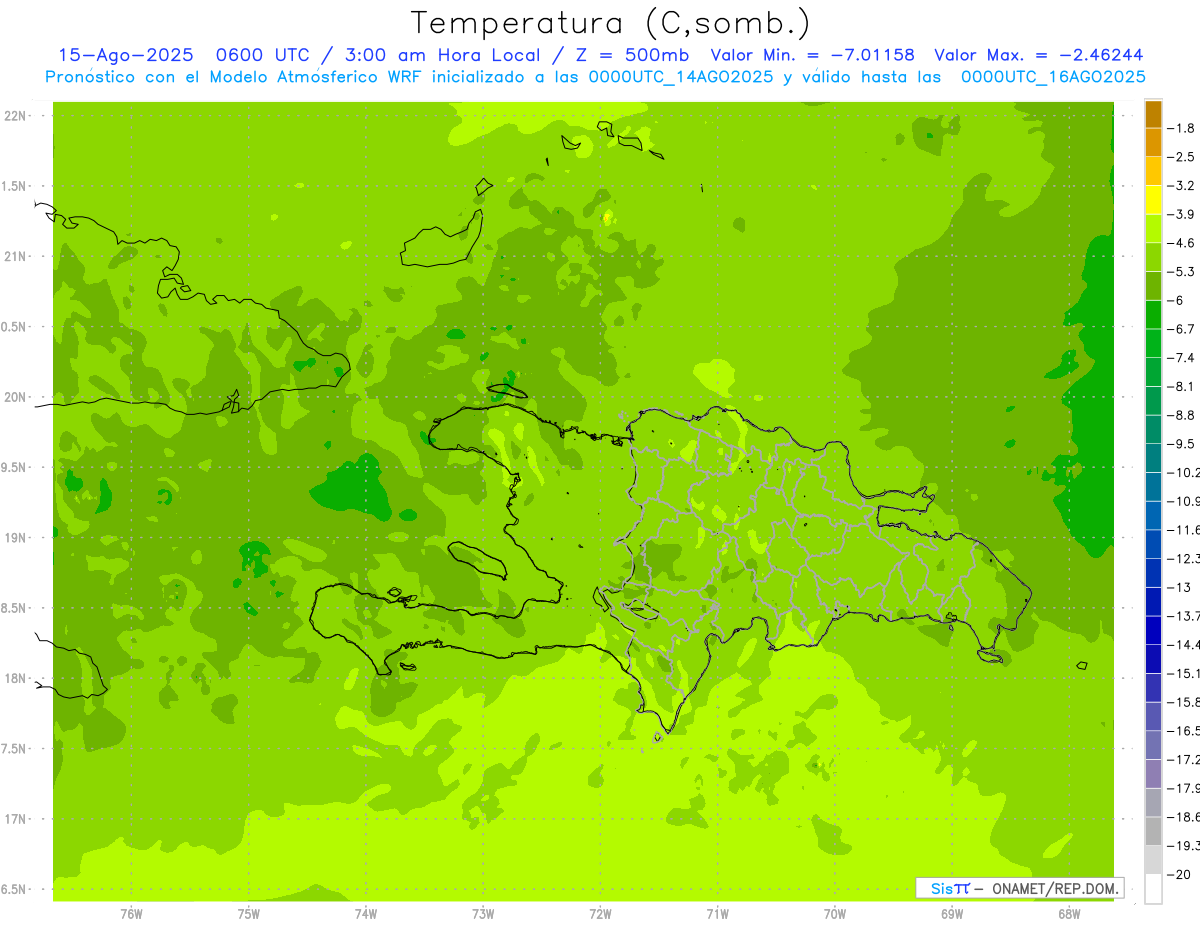Image resolution: width=1200 pixels, height=927 pixels.
Task: Click the "18N" latitude label
Action: pos(15,678)
